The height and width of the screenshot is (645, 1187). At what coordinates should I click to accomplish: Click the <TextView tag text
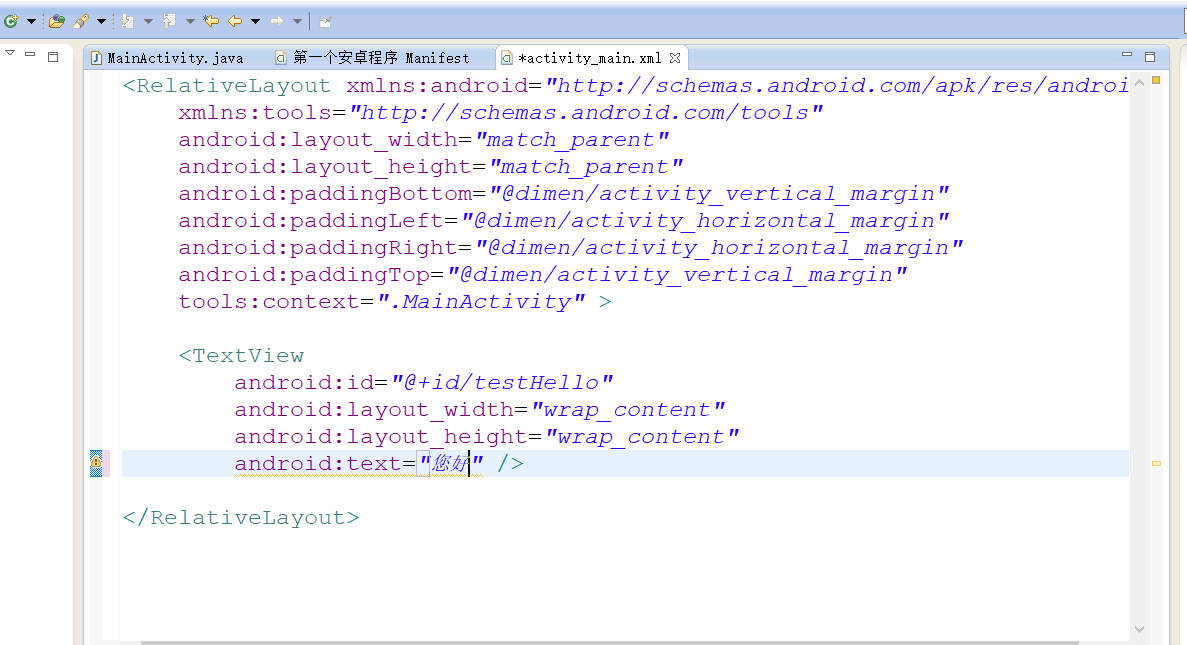(241, 356)
